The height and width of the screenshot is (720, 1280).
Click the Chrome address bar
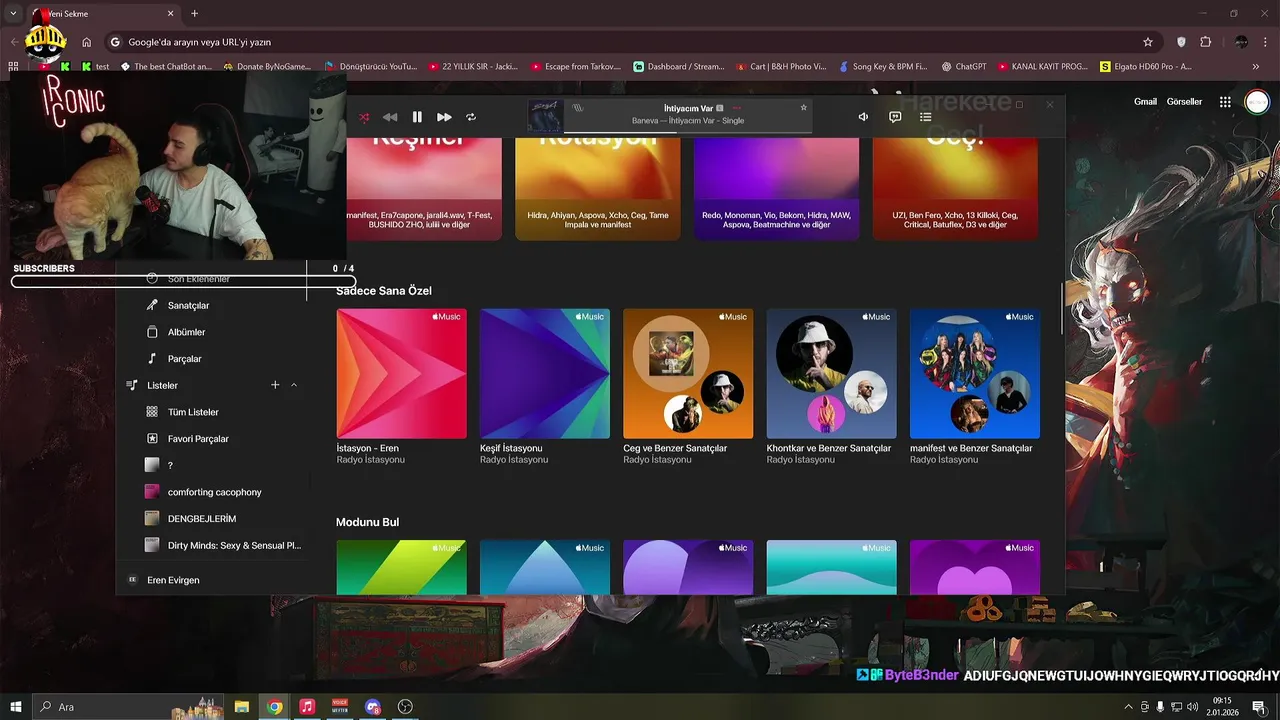click(x=630, y=42)
